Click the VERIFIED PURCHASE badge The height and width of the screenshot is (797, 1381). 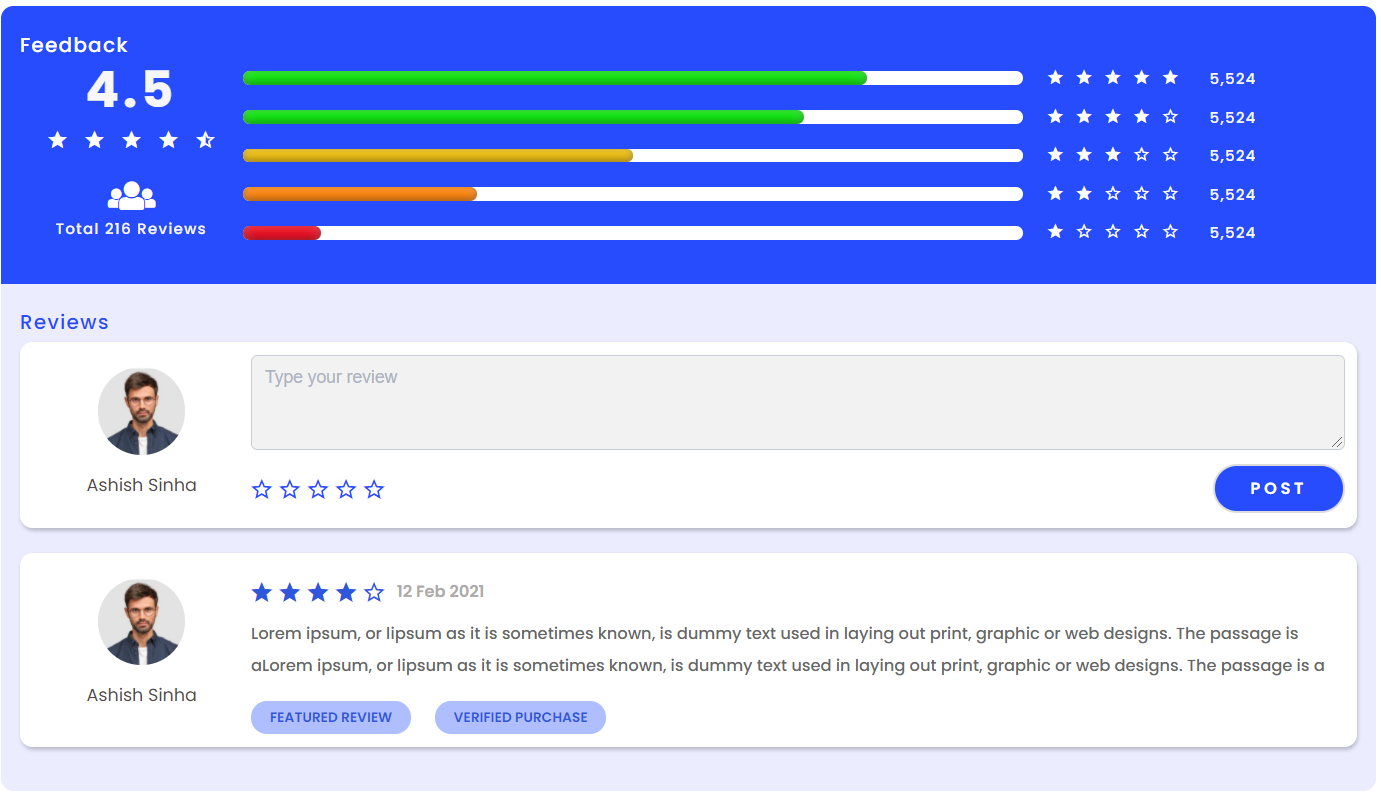click(x=520, y=718)
